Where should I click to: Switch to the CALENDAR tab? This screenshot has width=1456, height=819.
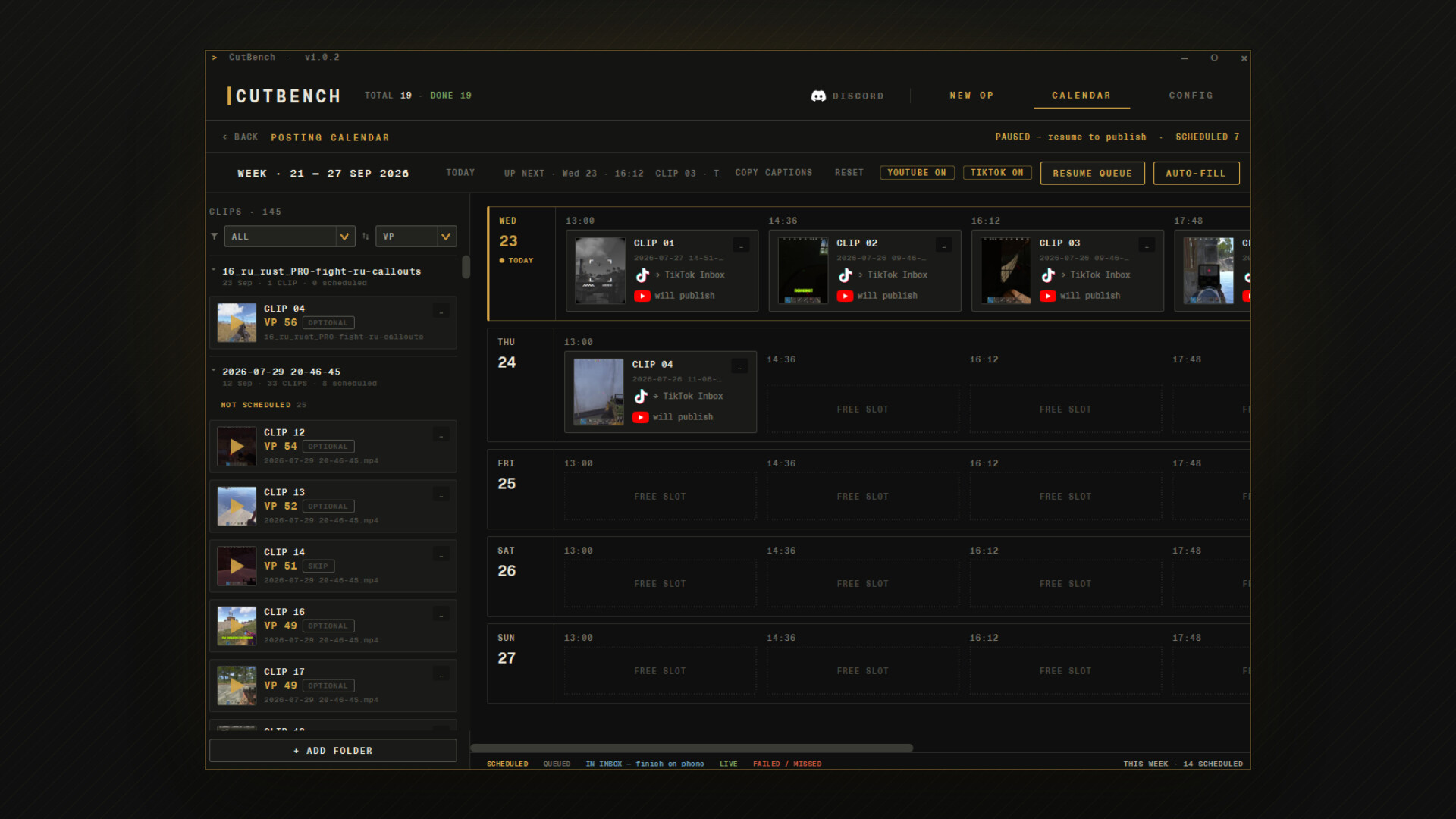coord(1081,96)
